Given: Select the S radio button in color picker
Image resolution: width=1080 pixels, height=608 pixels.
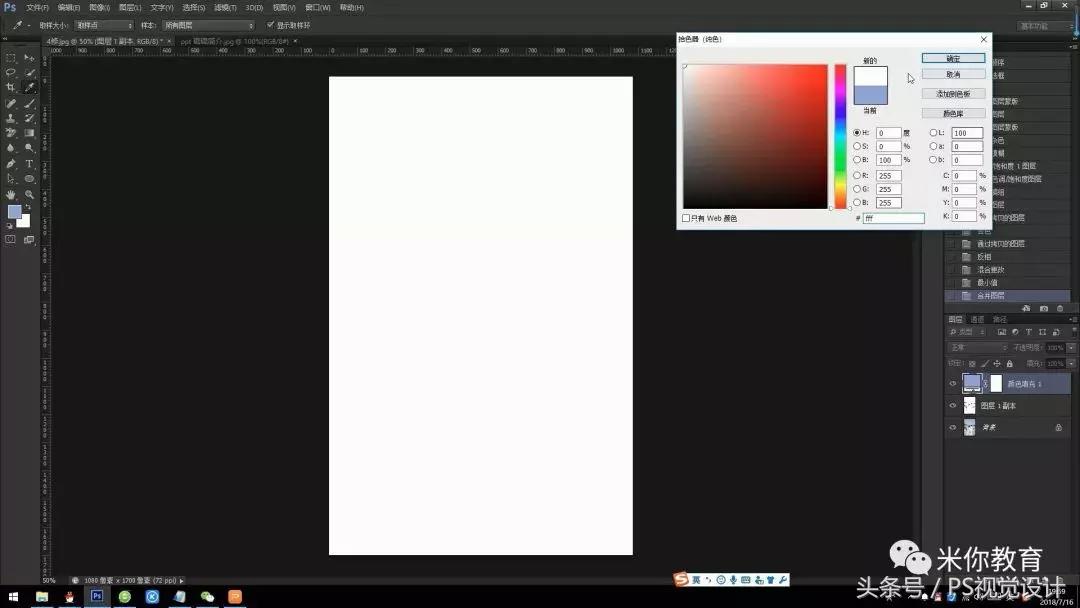Looking at the screenshot, I should pos(858,146).
